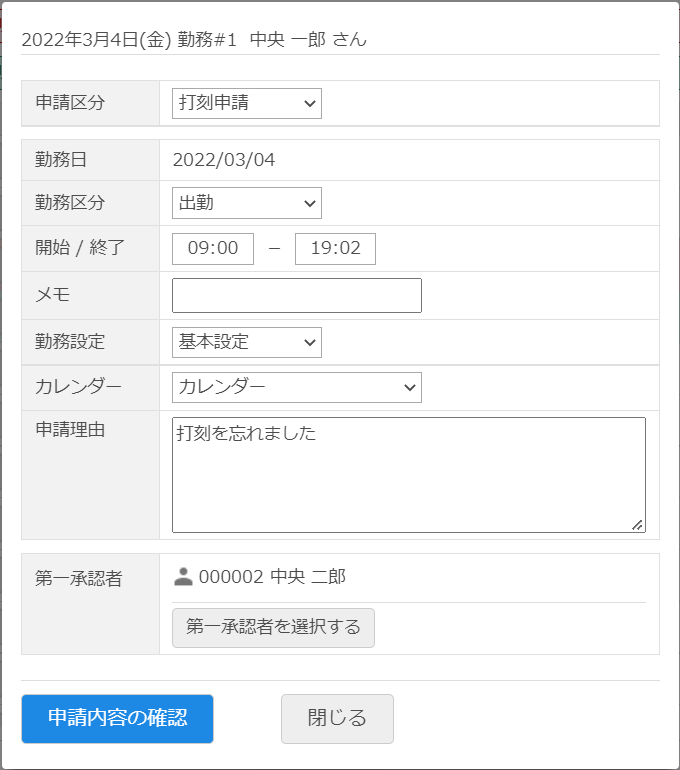Expand the カレンダー selection dropdown
This screenshot has width=680, height=770.
297,387
